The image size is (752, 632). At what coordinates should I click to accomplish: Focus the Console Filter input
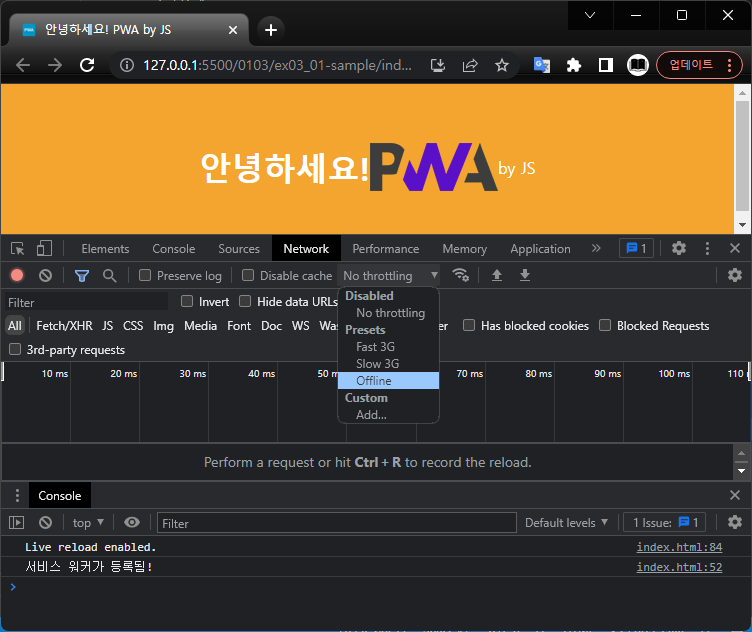337,523
